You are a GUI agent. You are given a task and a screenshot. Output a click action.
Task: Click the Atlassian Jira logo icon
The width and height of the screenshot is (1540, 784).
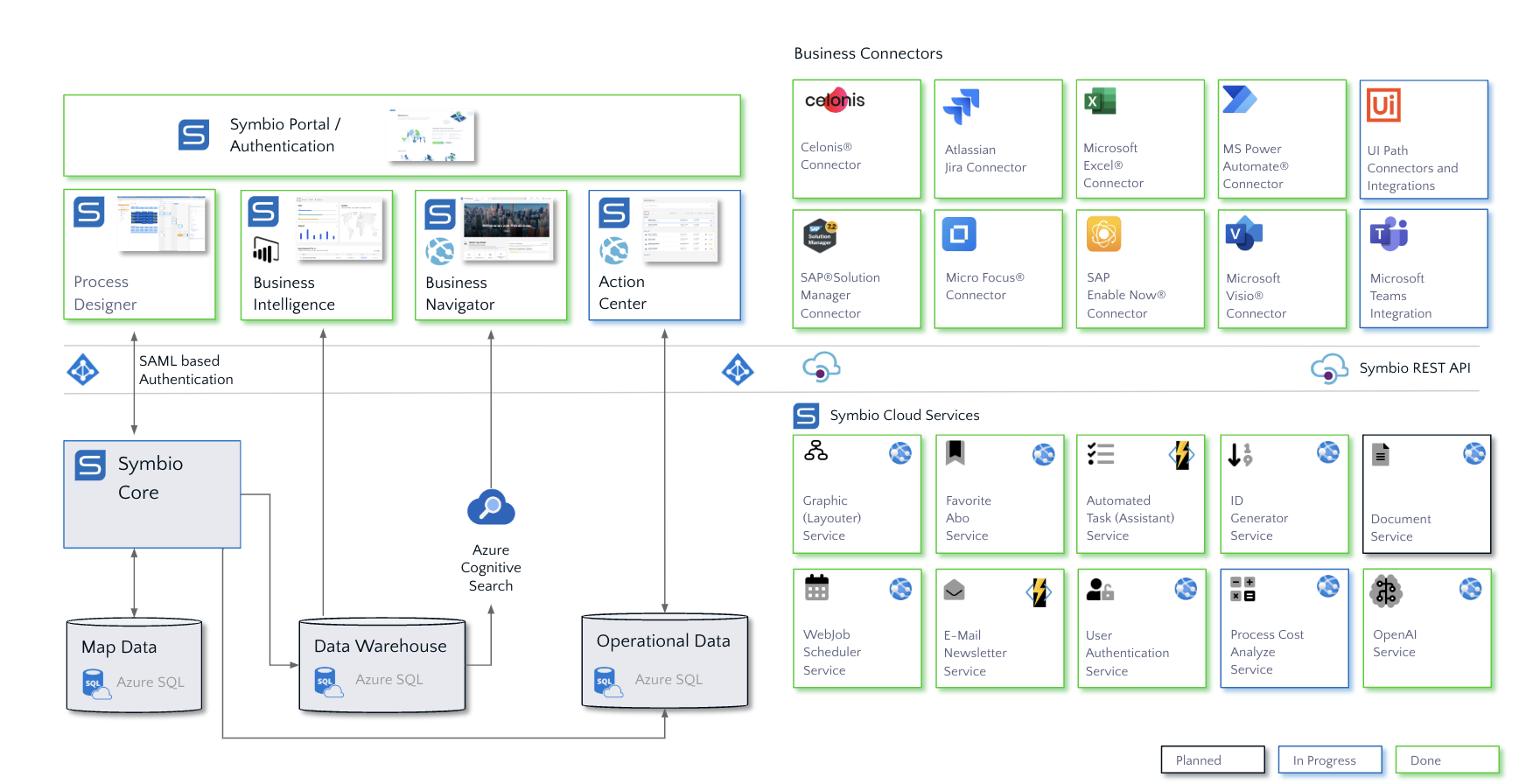point(962,107)
